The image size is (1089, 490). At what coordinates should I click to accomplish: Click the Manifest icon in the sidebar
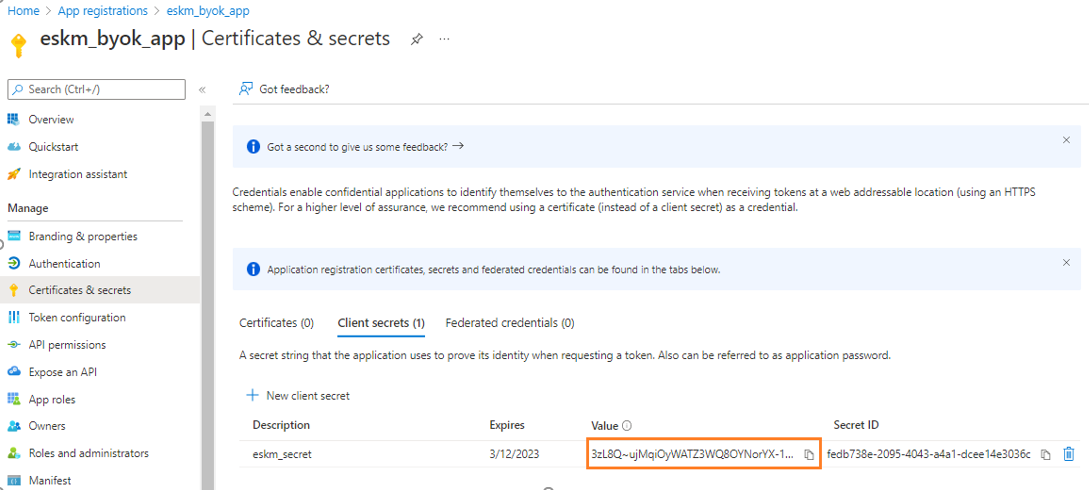pyautogui.click(x=13, y=480)
